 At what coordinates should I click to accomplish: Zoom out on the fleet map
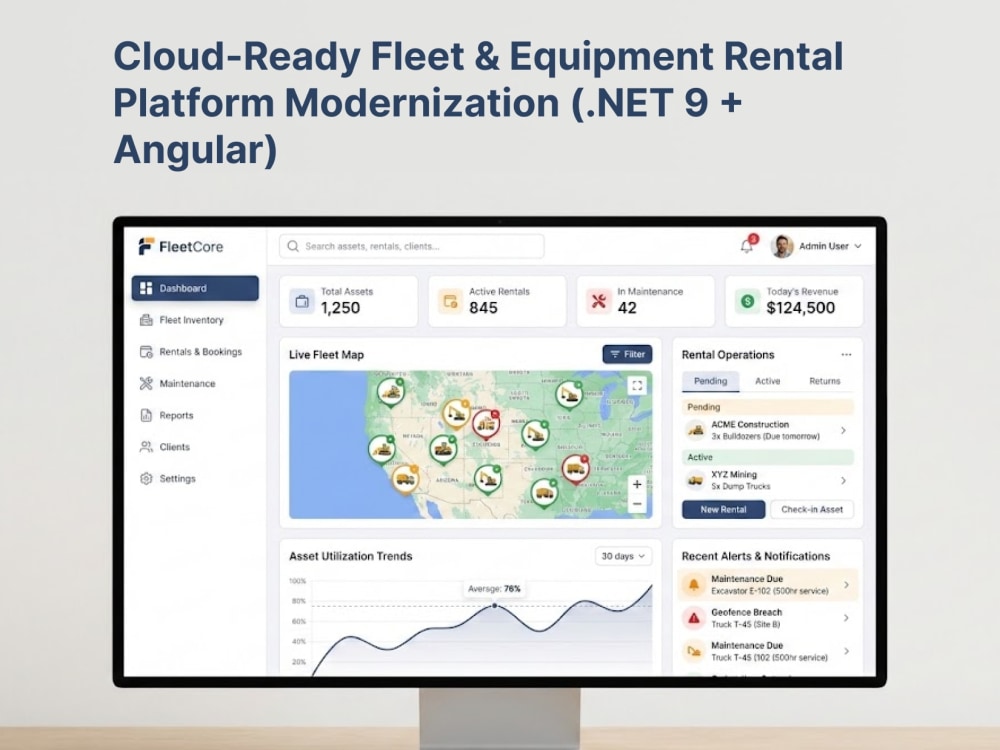point(636,504)
